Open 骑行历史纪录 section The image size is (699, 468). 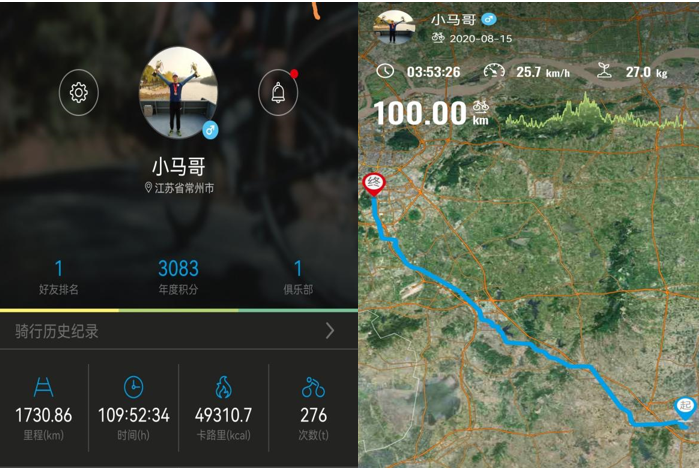tap(179, 331)
